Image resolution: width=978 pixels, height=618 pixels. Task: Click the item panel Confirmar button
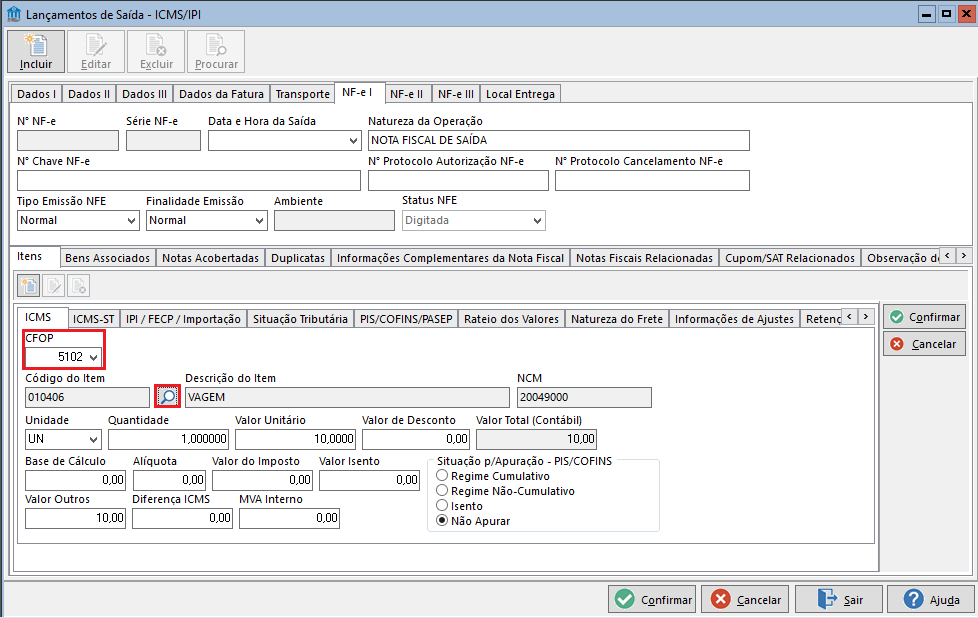(x=924, y=317)
